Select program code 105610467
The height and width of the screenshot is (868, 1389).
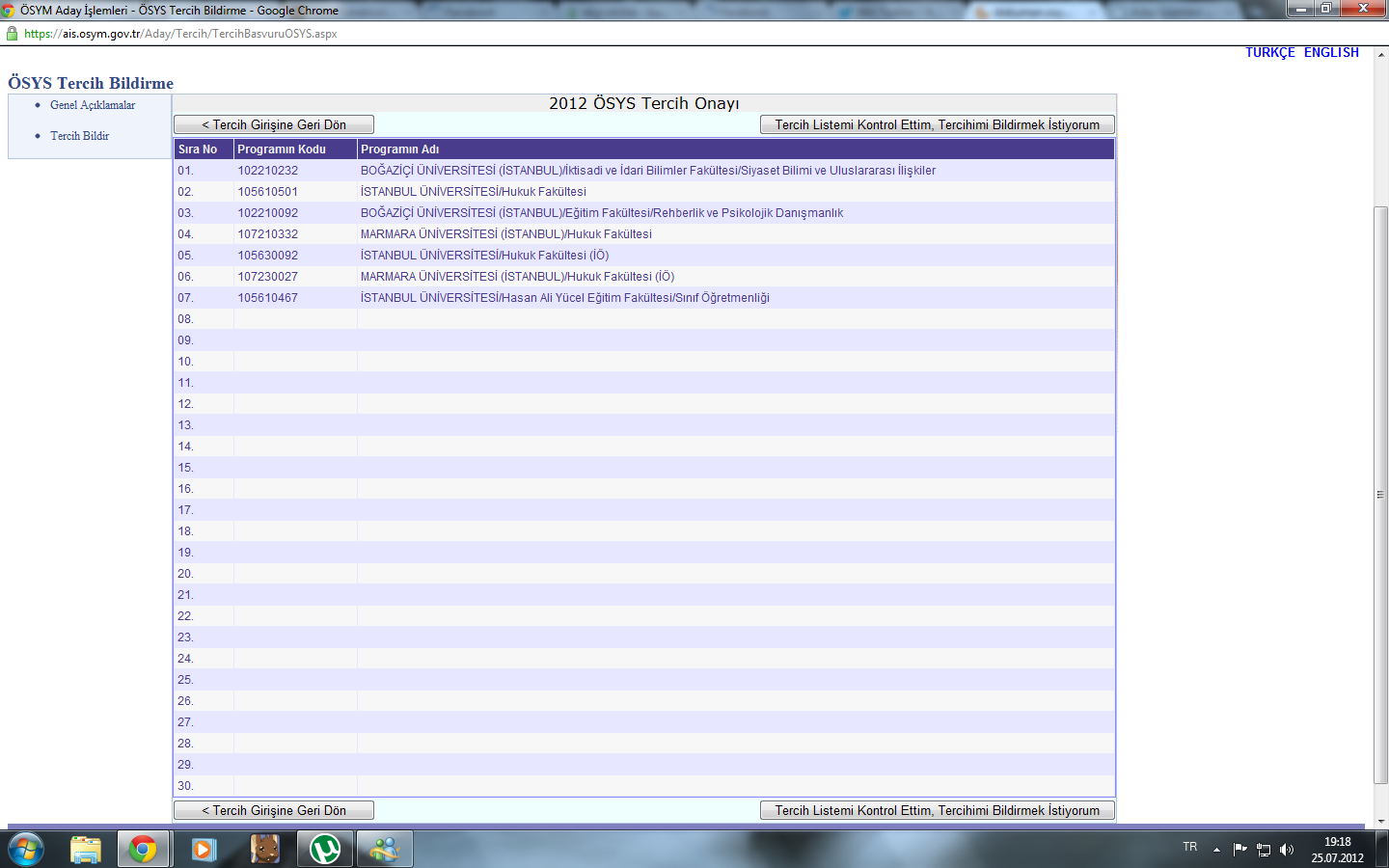click(268, 298)
